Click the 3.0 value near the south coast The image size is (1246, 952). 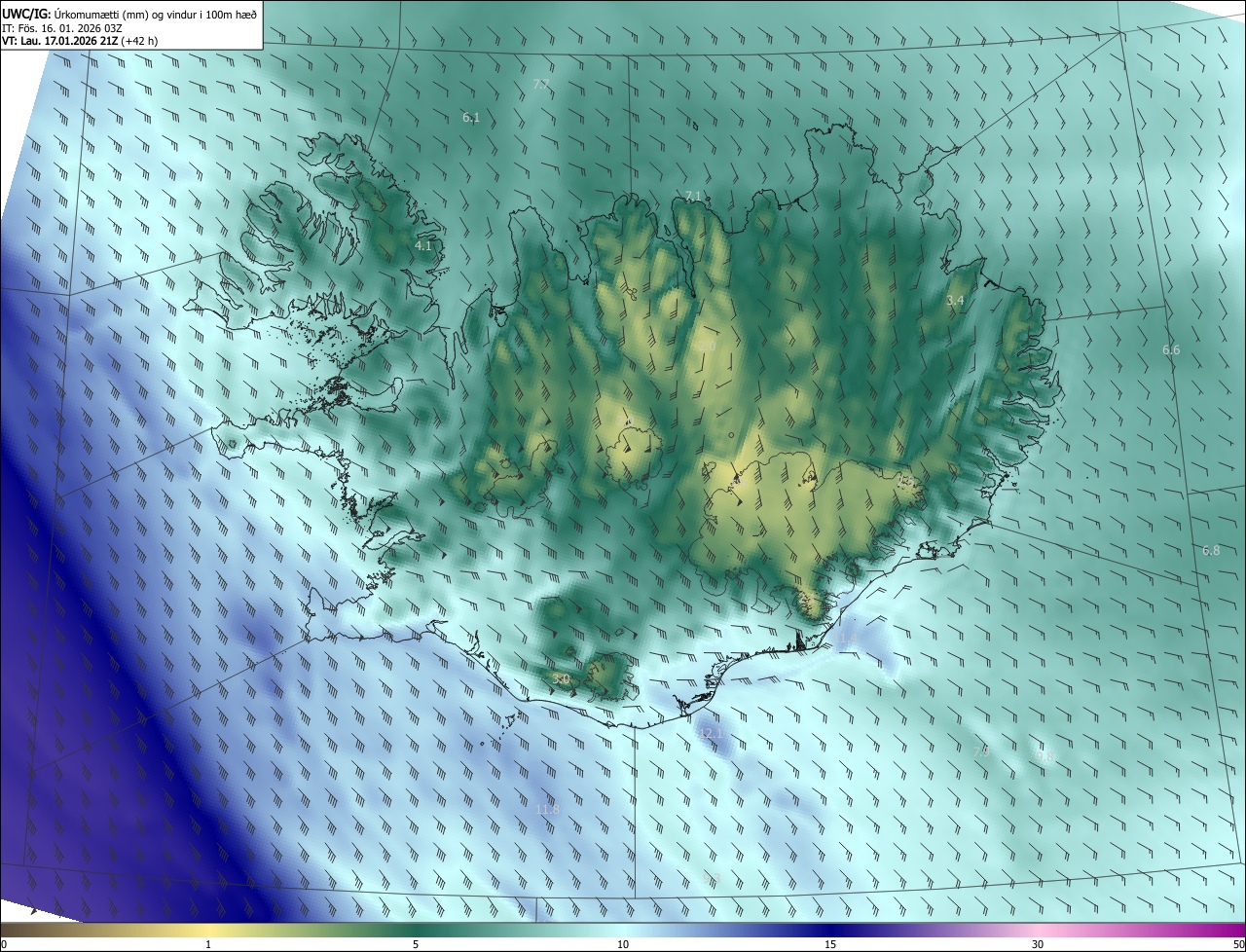pyautogui.click(x=561, y=678)
